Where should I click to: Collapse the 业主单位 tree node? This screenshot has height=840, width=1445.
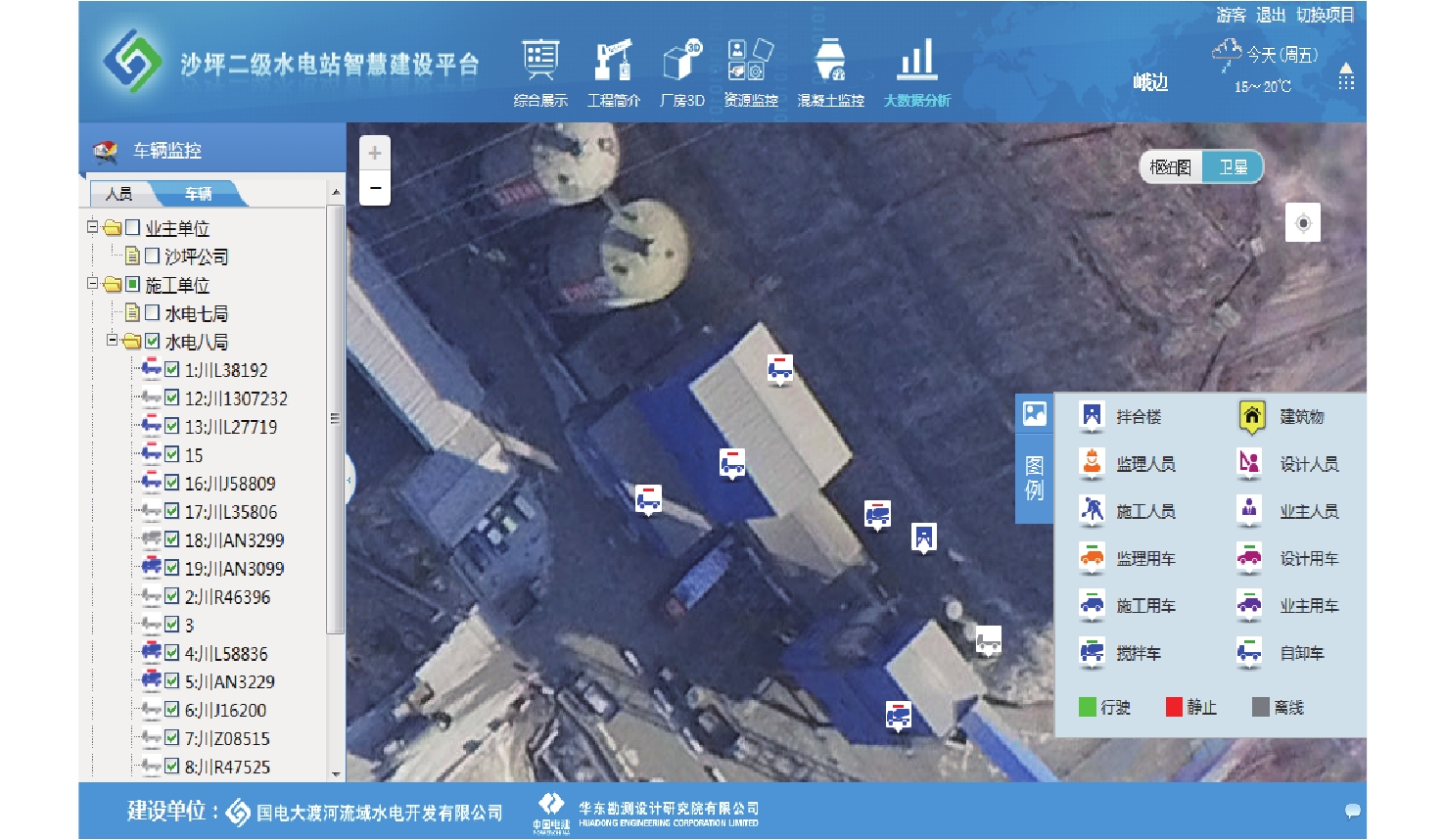click(x=92, y=227)
